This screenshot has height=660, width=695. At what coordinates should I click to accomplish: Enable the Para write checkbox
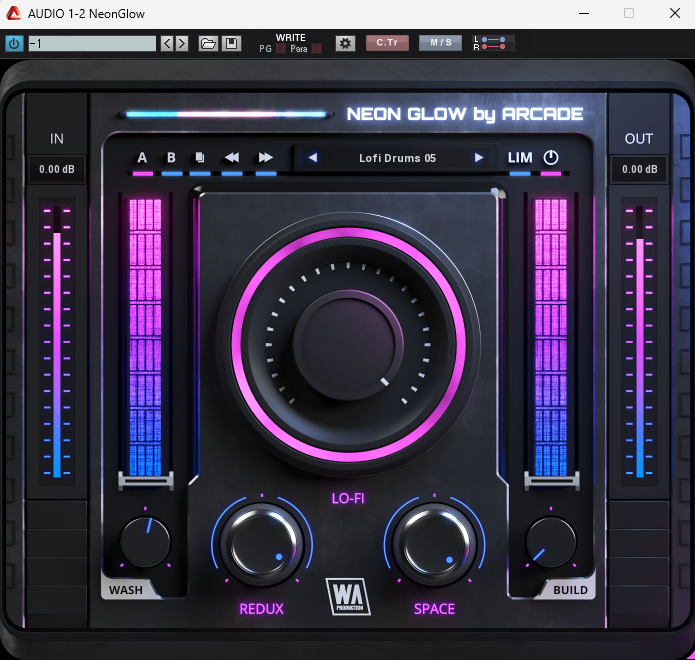(316, 49)
